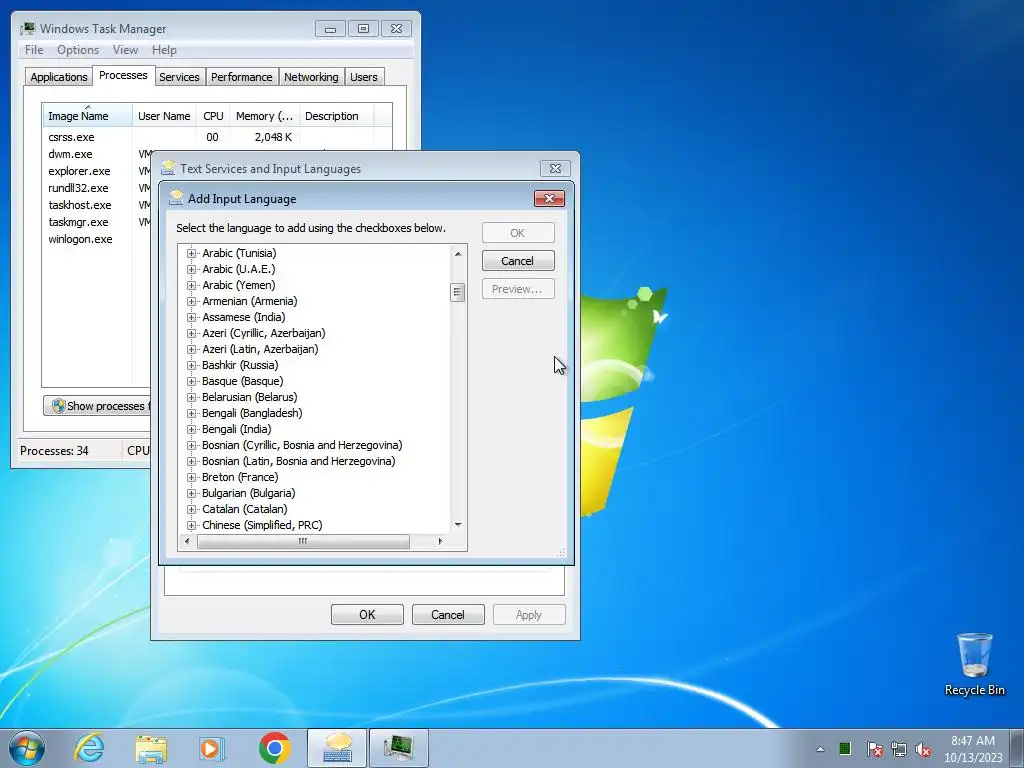Open Windows Media Player from the taskbar
The image size is (1024, 768).
pos(212,748)
